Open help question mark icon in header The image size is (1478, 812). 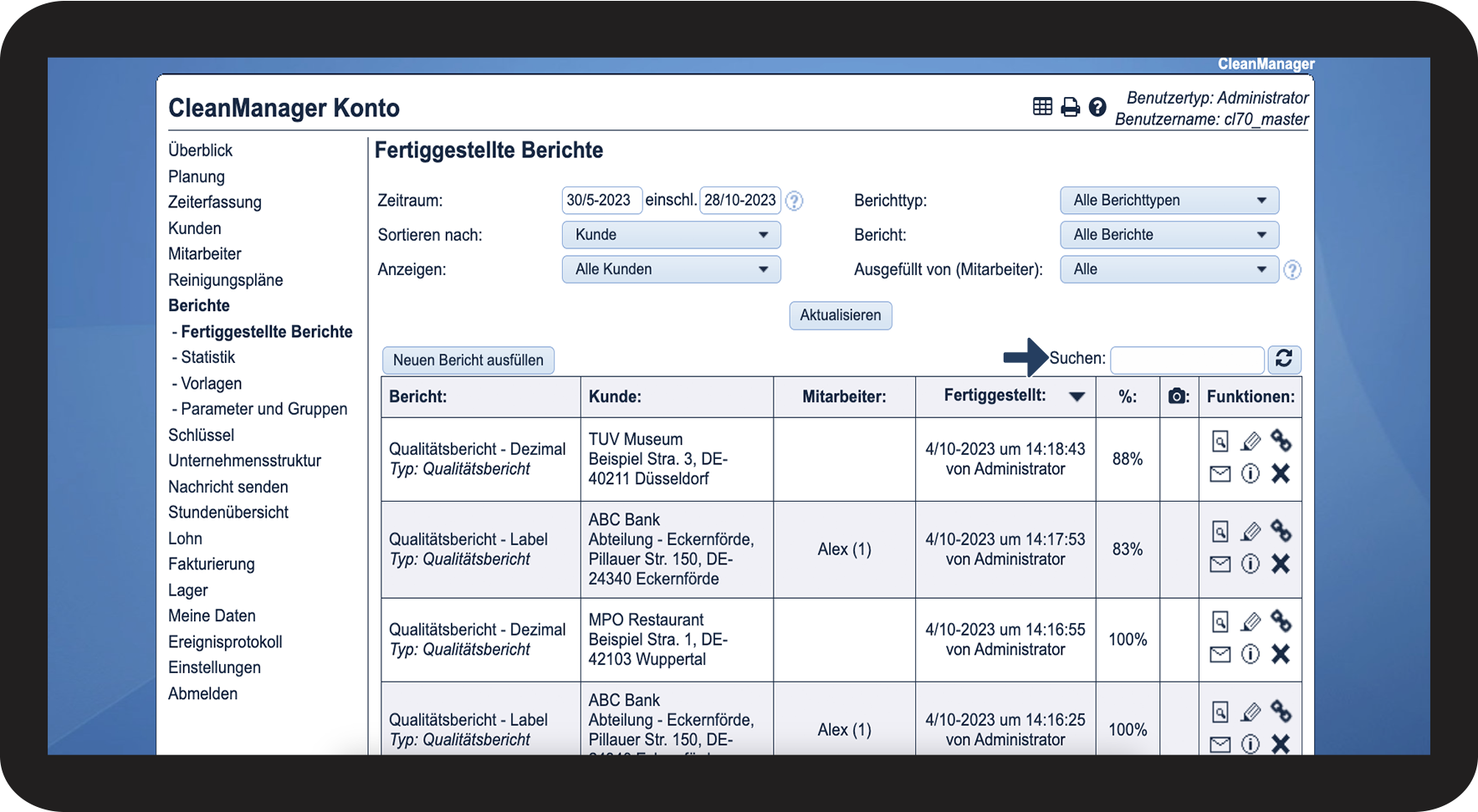point(1097,106)
